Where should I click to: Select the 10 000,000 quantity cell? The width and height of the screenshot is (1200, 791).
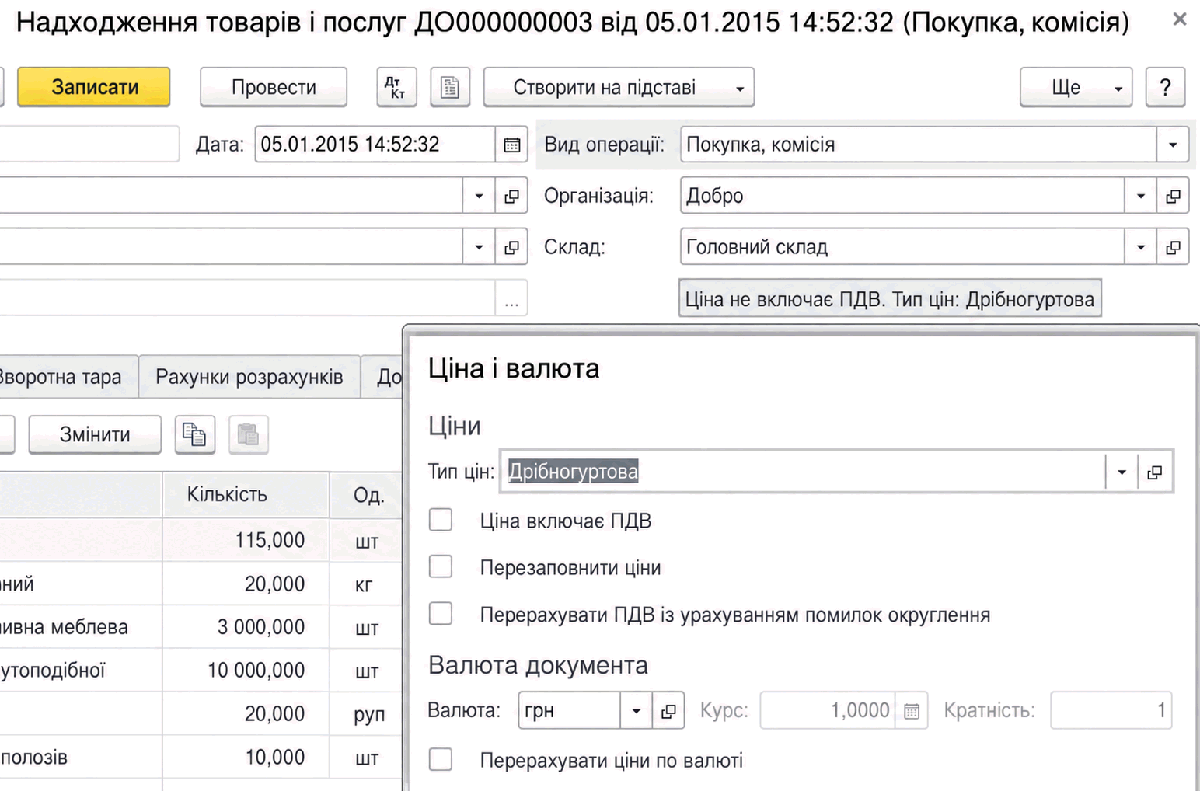pyautogui.click(x=245, y=671)
